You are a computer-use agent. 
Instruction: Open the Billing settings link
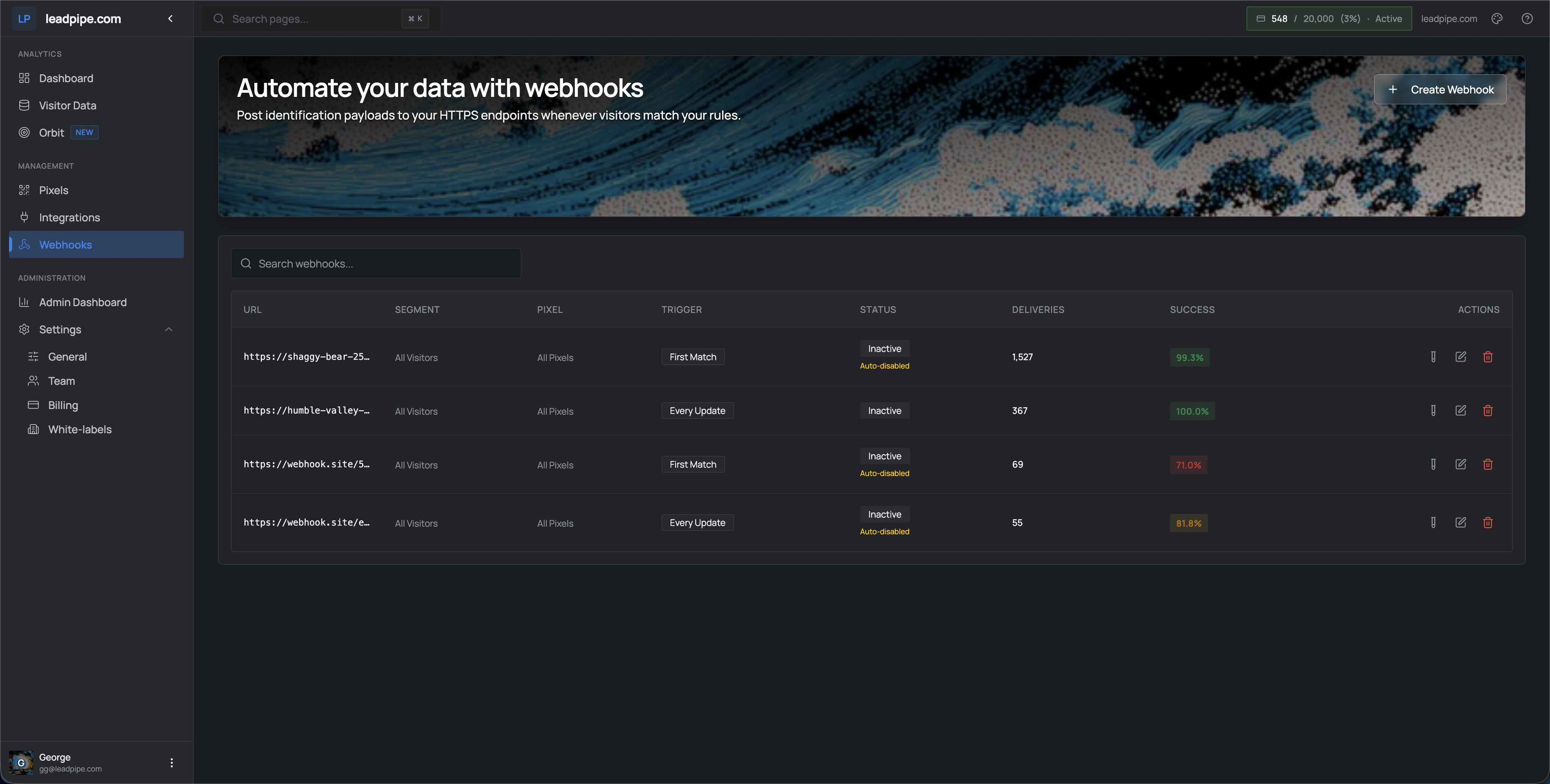tap(63, 405)
